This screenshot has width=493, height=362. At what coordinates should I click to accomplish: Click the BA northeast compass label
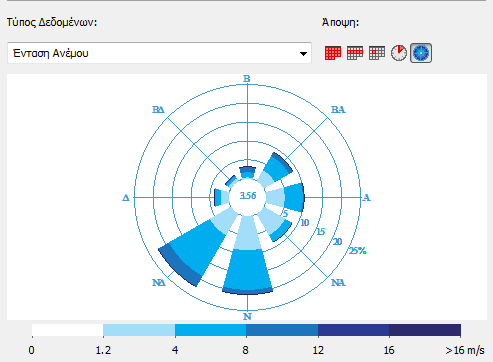click(x=338, y=110)
